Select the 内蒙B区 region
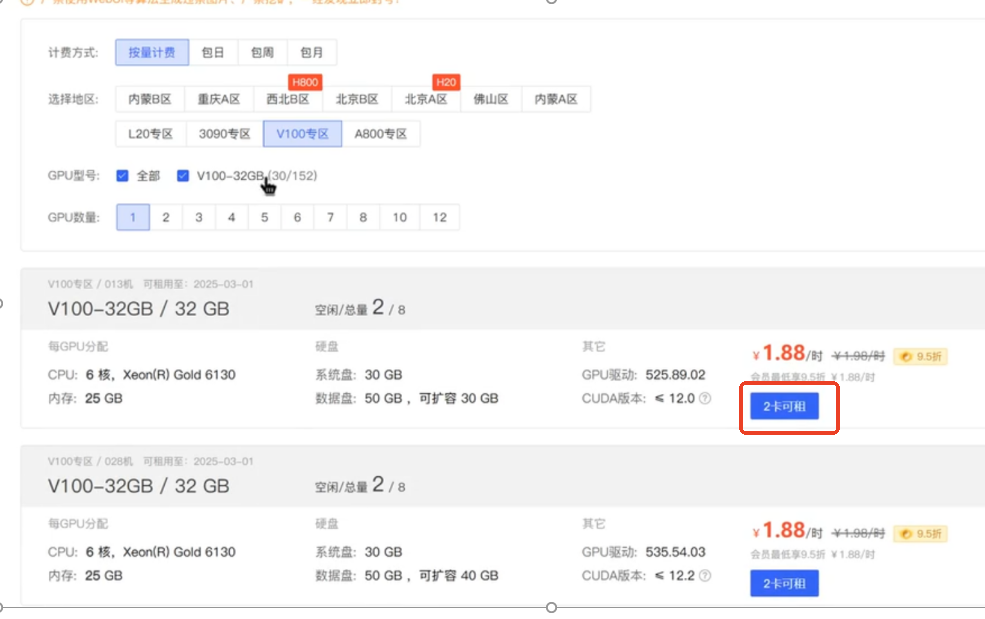 [150, 99]
